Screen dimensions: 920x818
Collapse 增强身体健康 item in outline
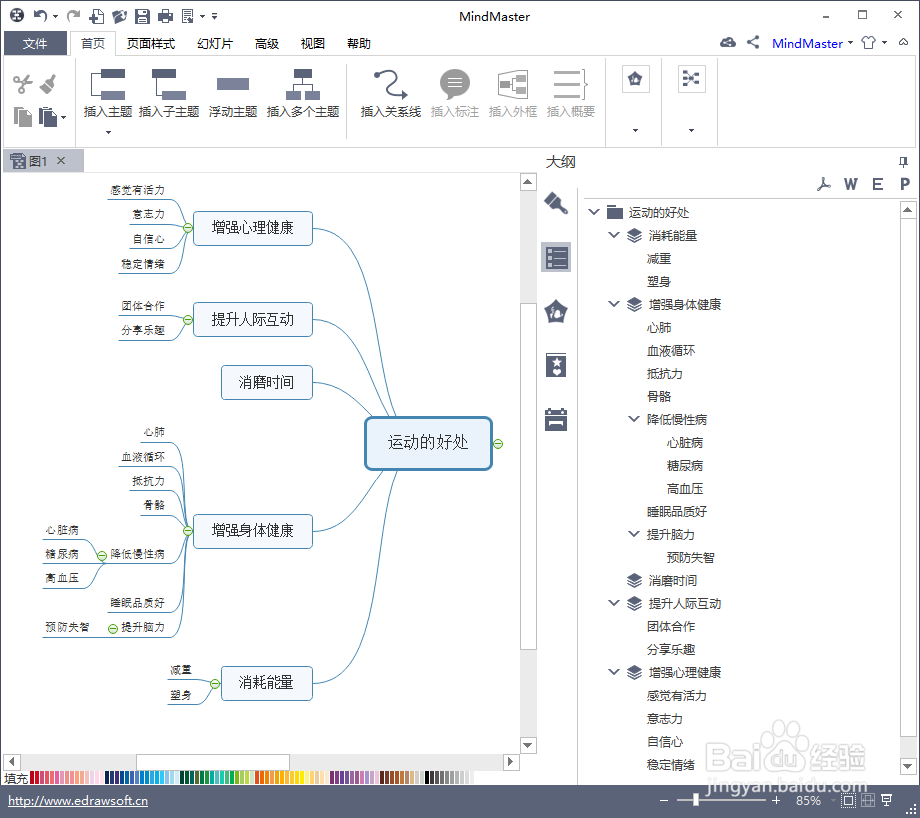click(x=614, y=304)
